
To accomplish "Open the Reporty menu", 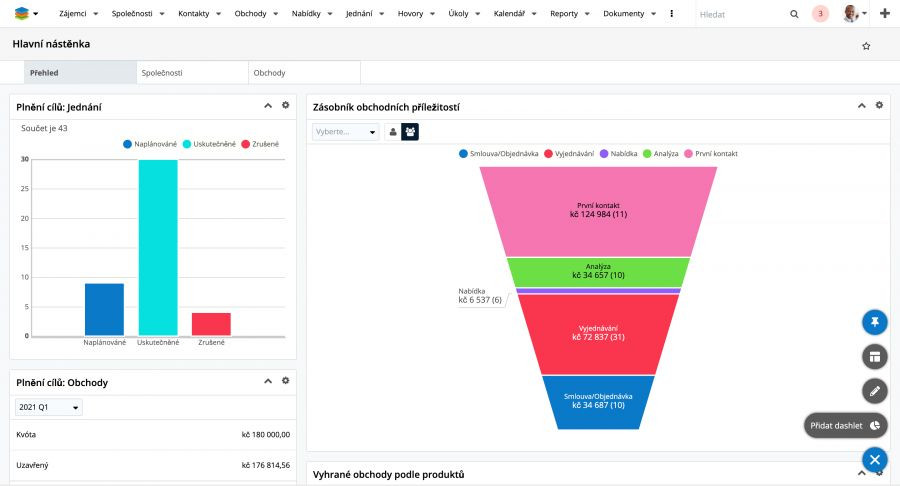I will pos(569,14).
